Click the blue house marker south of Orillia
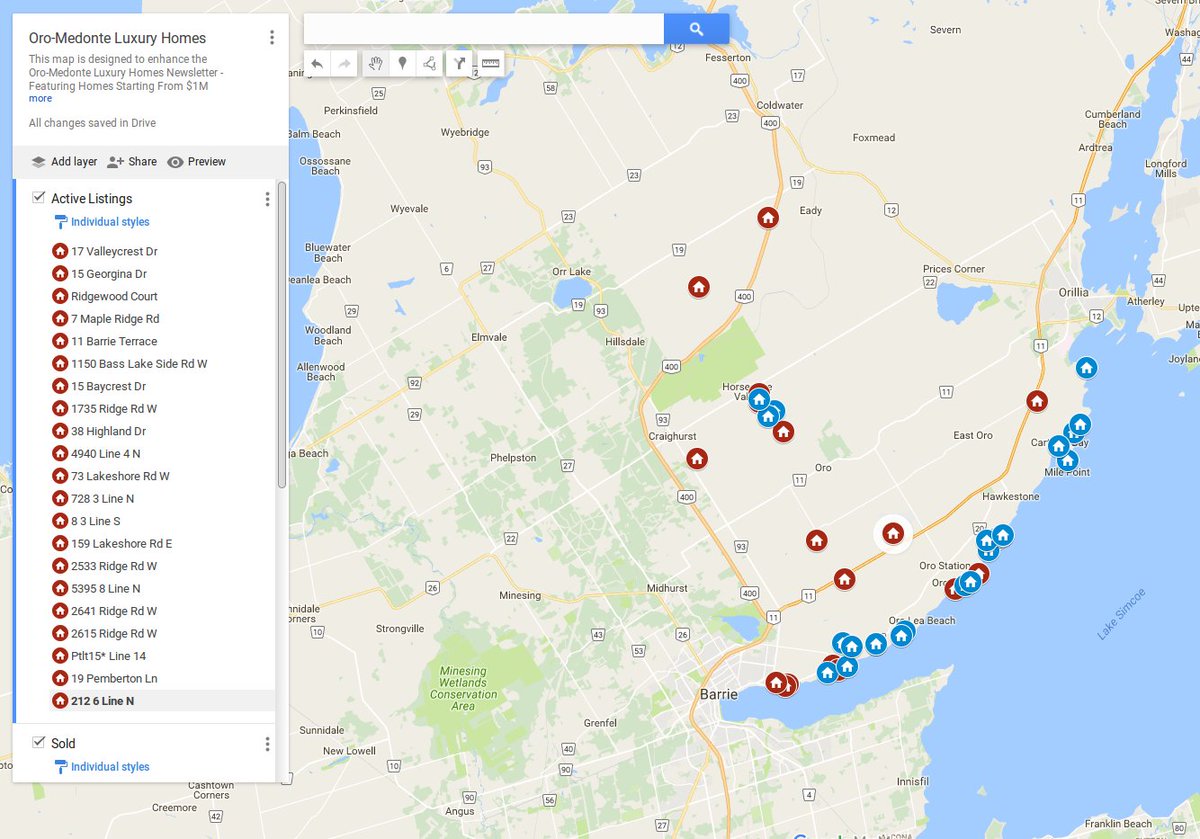This screenshot has width=1200, height=839. [x=1086, y=368]
